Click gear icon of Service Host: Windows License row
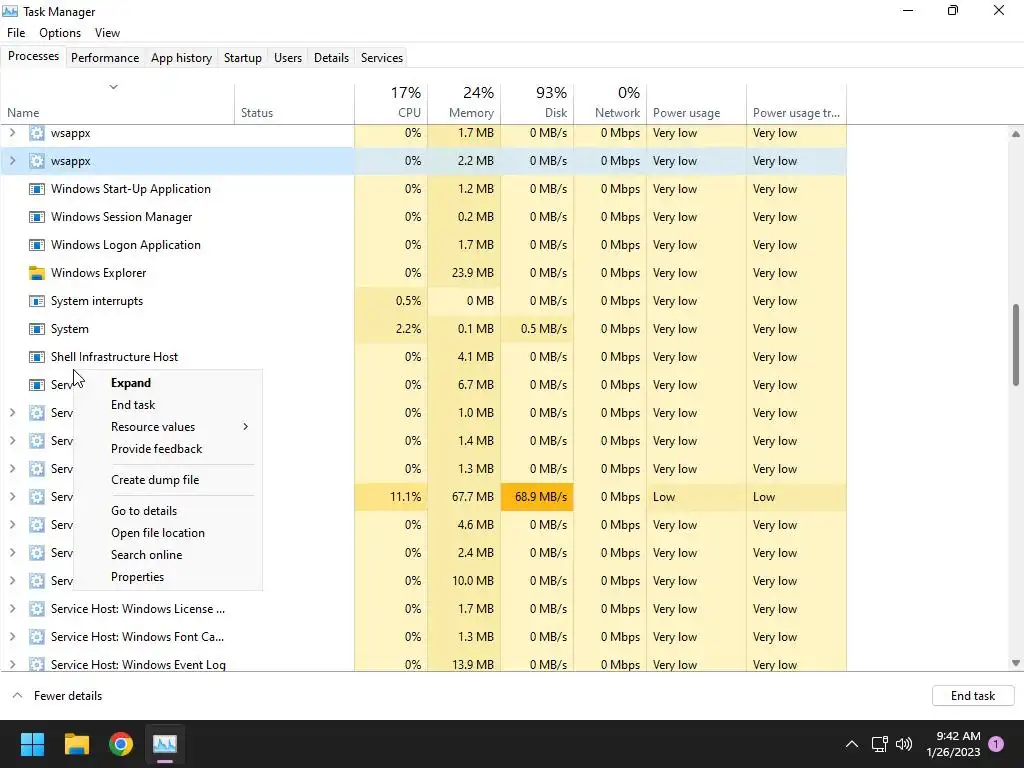The width and height of the screenshot is (1024, 768). pyautogui.click(x=37, y=609)
